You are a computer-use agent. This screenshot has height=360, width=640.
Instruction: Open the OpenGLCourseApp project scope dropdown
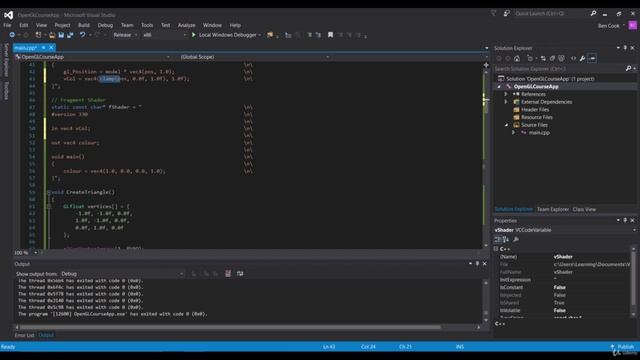click(x=92, y=57)
